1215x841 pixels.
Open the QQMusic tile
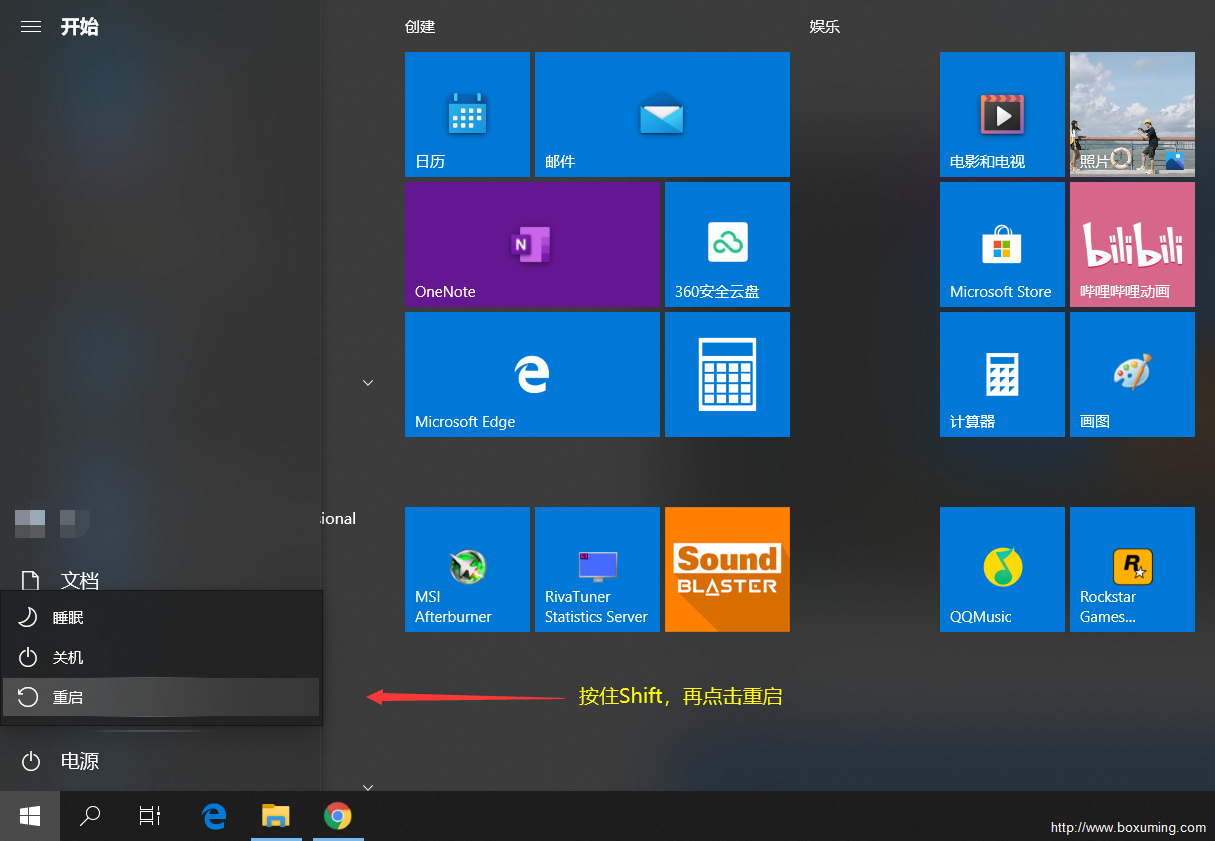click(1002, 569)
